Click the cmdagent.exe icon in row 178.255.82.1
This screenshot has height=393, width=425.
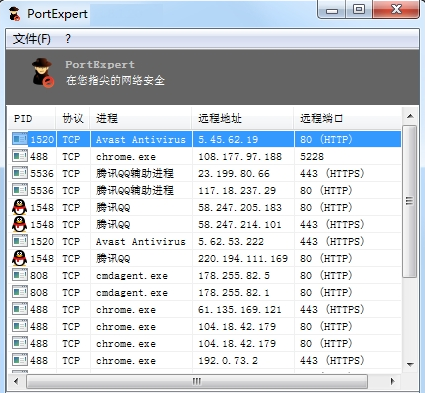click(x=20, y=292)
